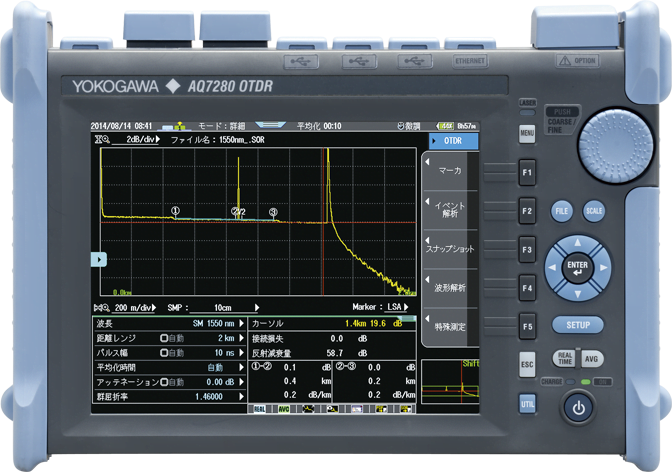Push the right arrow key

tap(603, 268)
